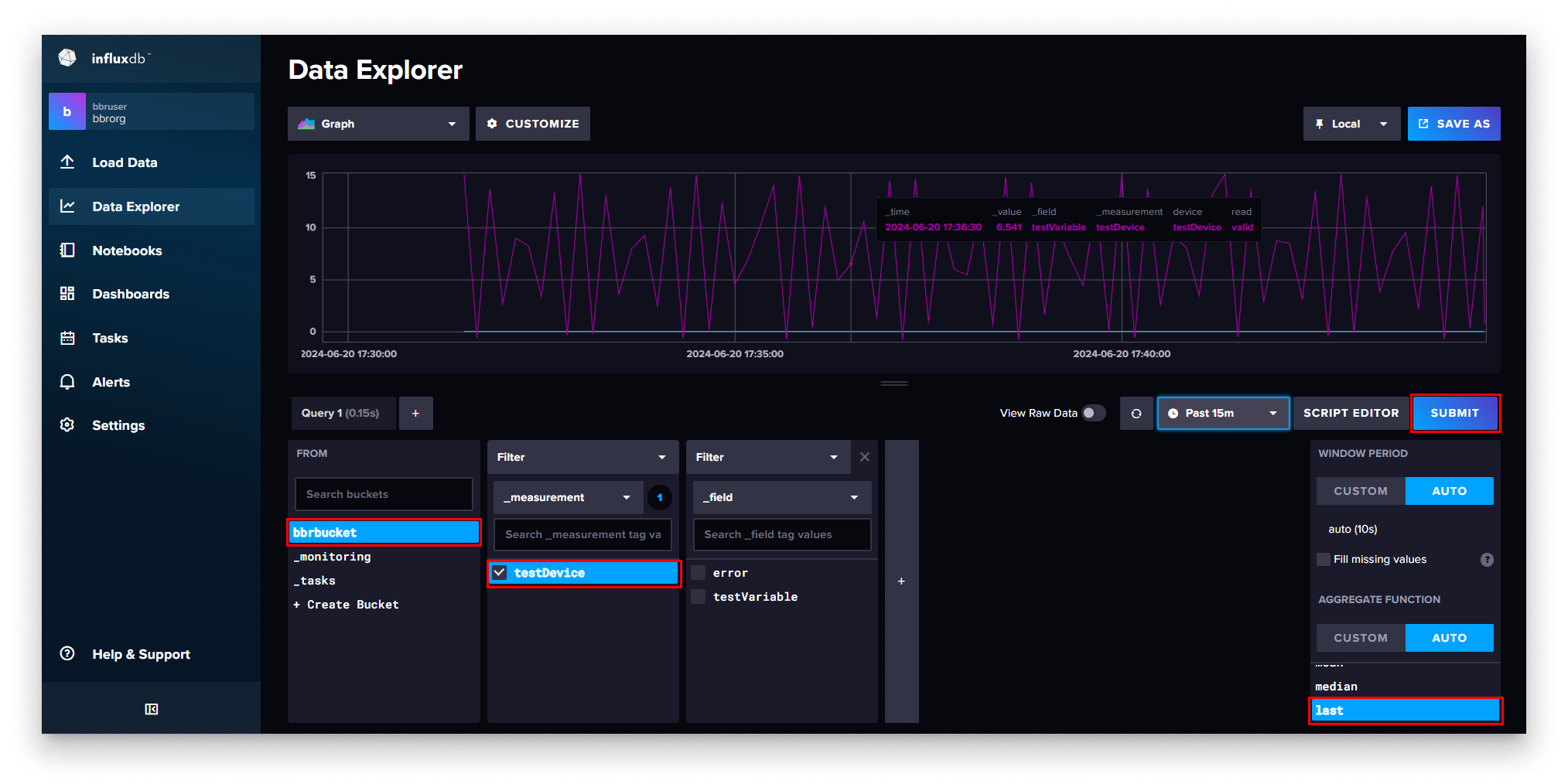Click Create Bucket in the FROM panel
The image size is (1568, 784).
(x=346, y=604)
